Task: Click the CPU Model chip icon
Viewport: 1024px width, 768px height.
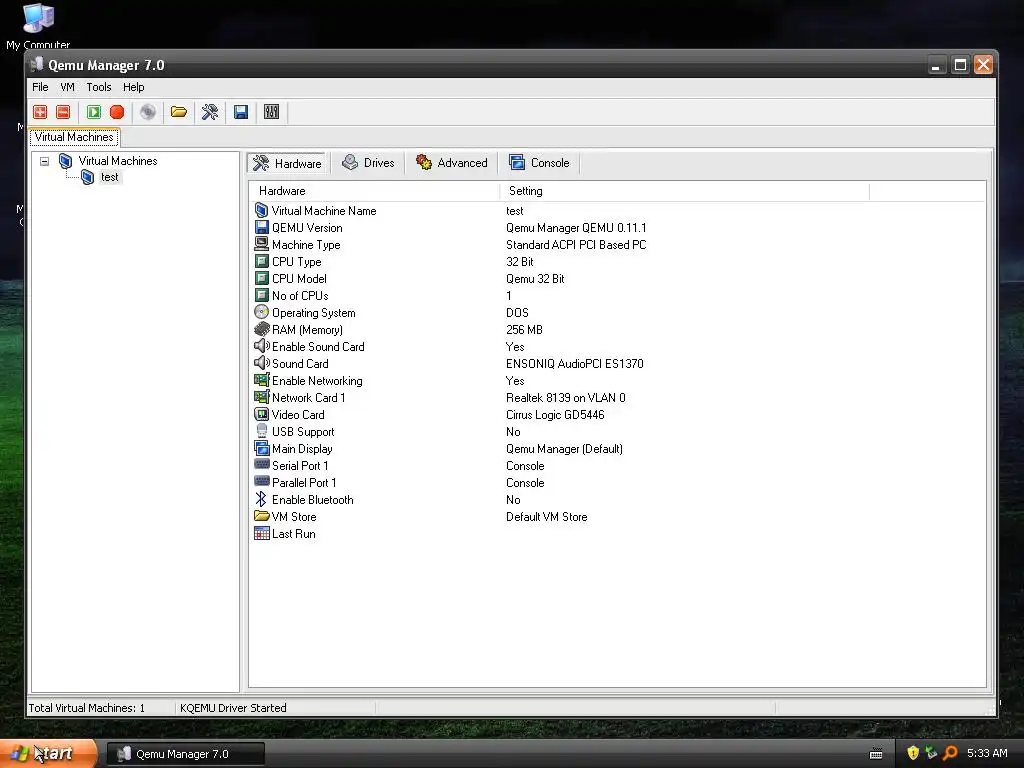Action: pos(261,279)
